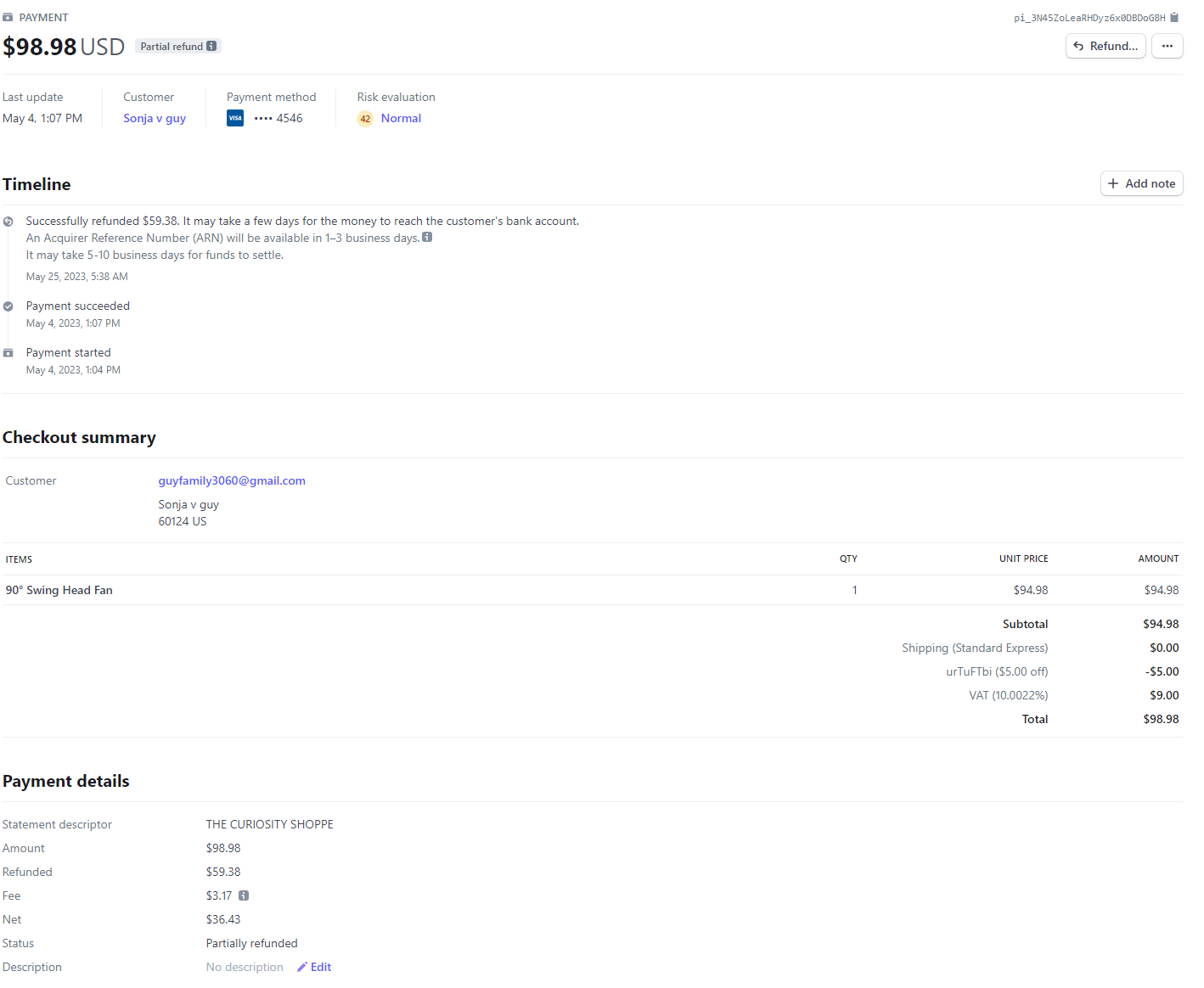Click the info icon beside ARN message
Viewport: 1204px width, 988px height.
[x=427, y=238]
